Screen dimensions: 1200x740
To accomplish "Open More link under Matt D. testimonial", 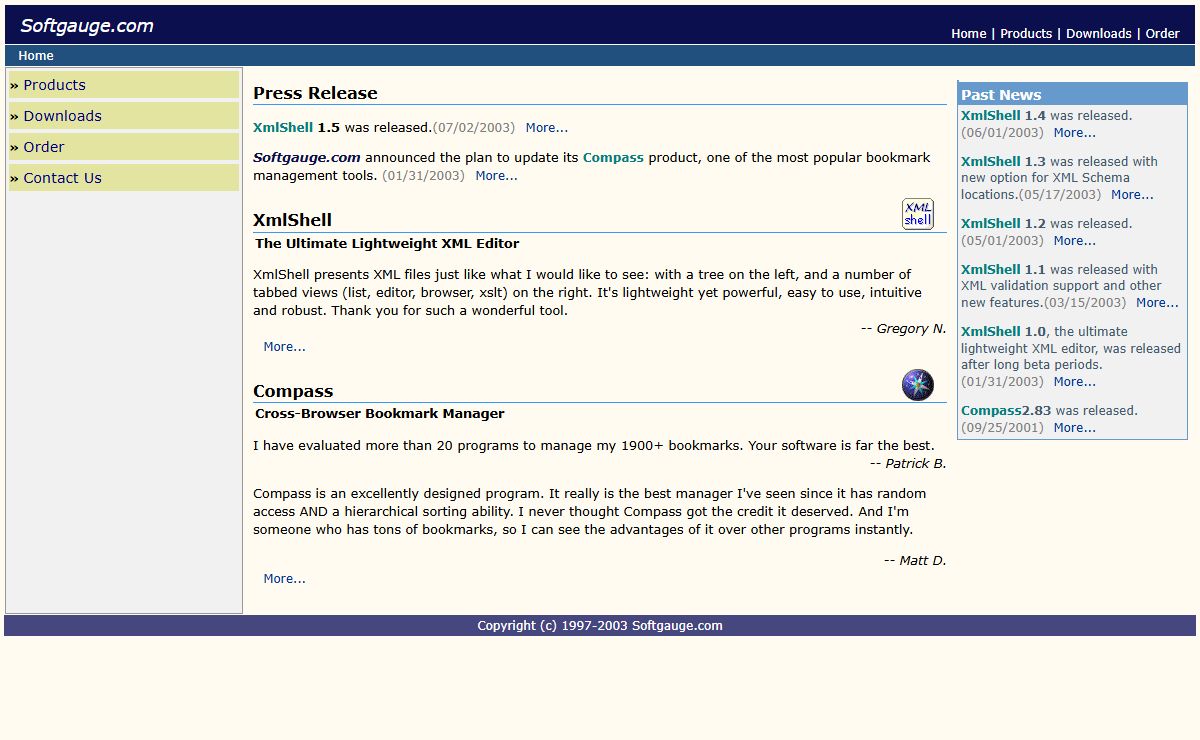I will pyautogui.click(x=284, y=579).
